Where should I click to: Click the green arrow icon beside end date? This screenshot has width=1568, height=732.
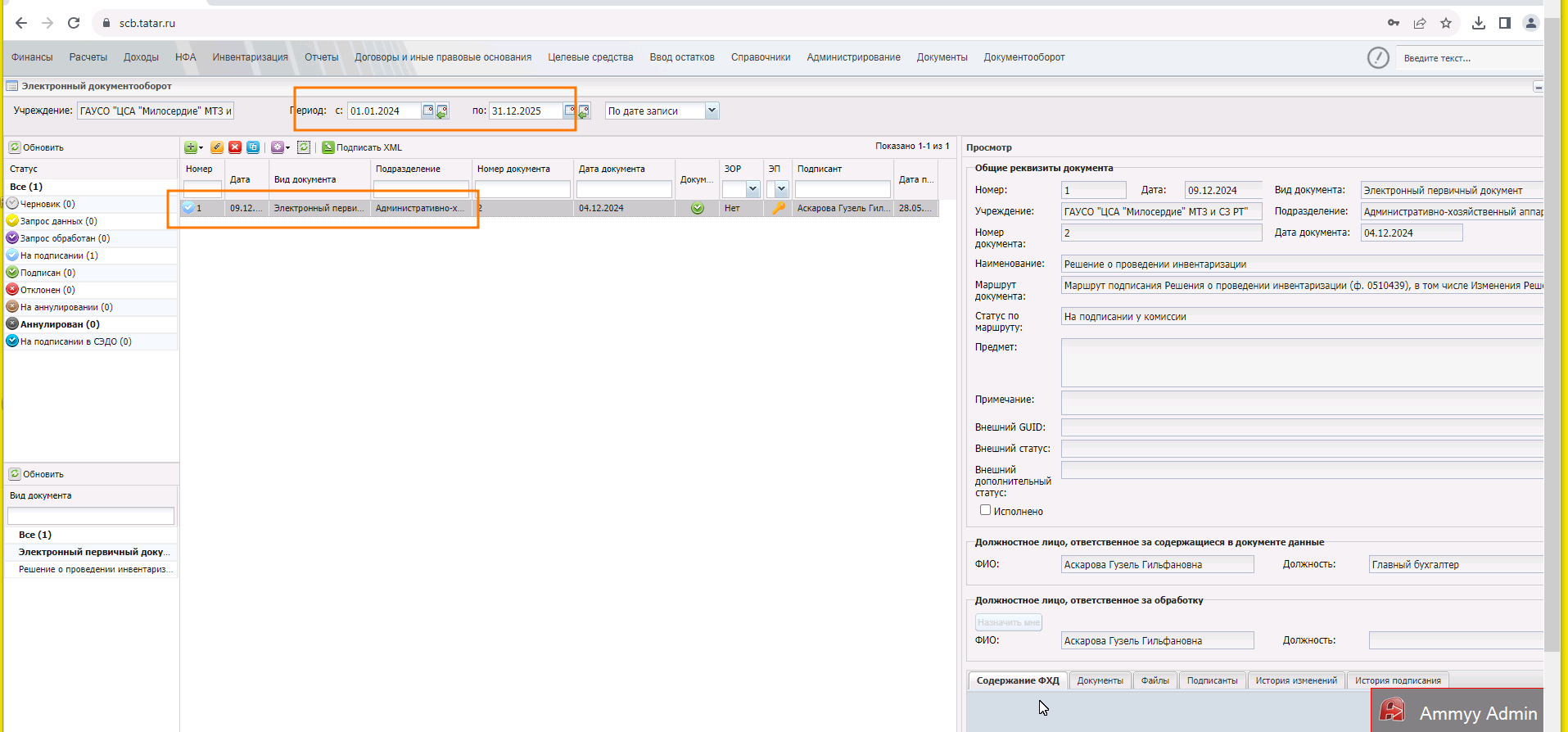pyautogui.click(x=584, y=111)
